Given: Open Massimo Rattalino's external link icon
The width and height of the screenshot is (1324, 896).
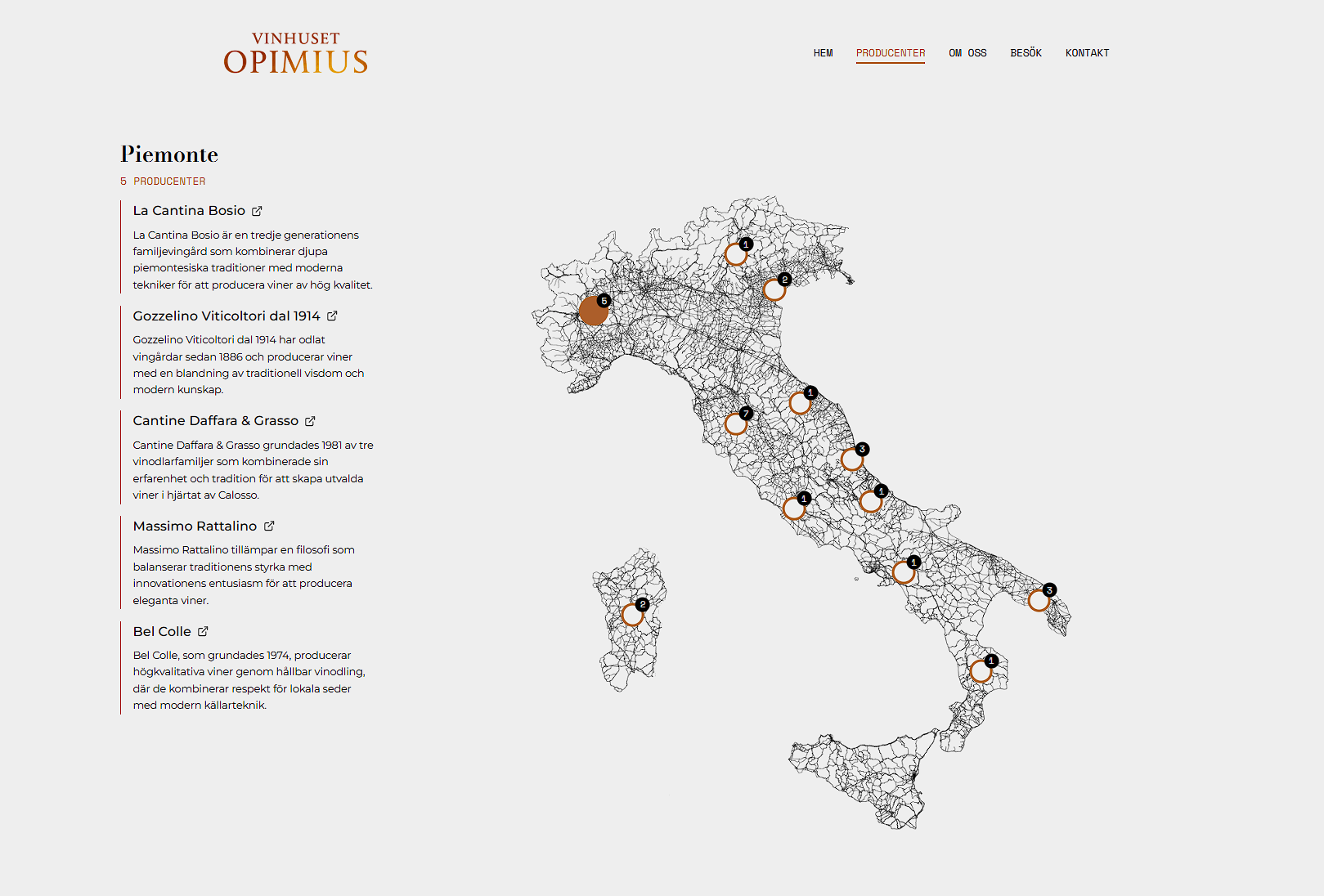Looking at the screenshot, I should [269, 526].
